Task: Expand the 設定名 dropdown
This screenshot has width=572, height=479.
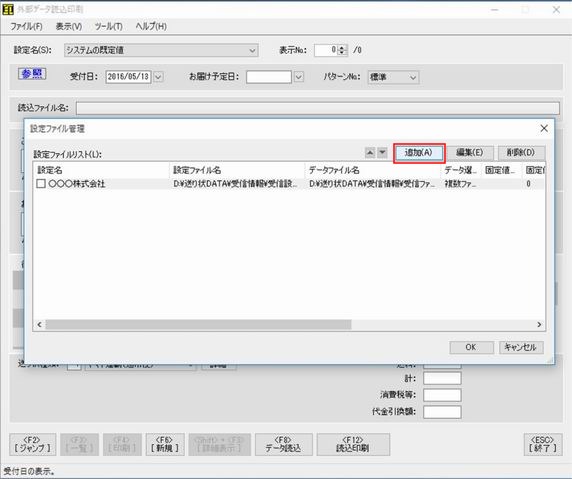Action: tap(252, 50)
